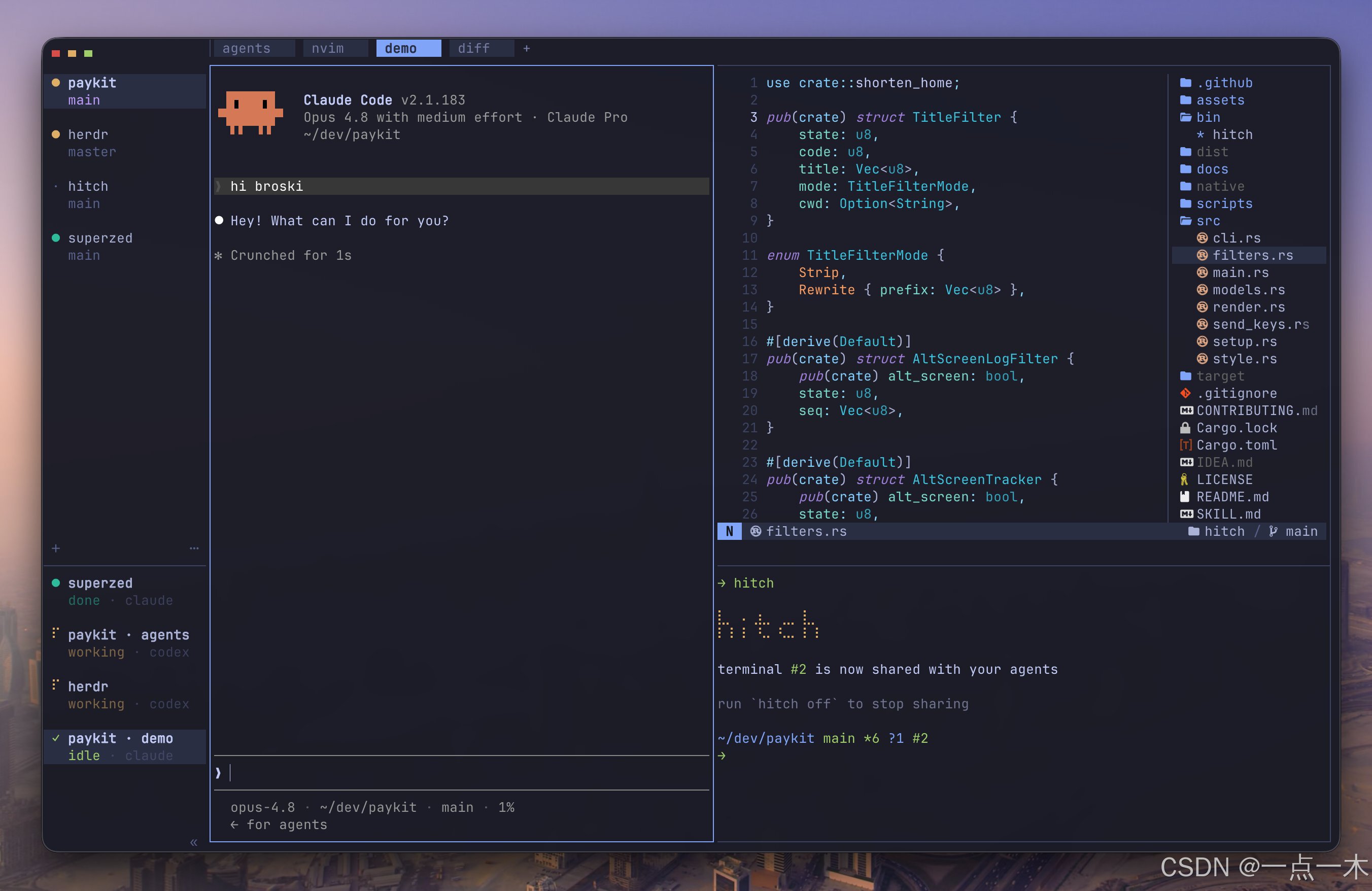This screenshot has height=891, width=1372.
Task: Click the TOML icon of Cargo.toml
Action: (x=1186, y=445)
